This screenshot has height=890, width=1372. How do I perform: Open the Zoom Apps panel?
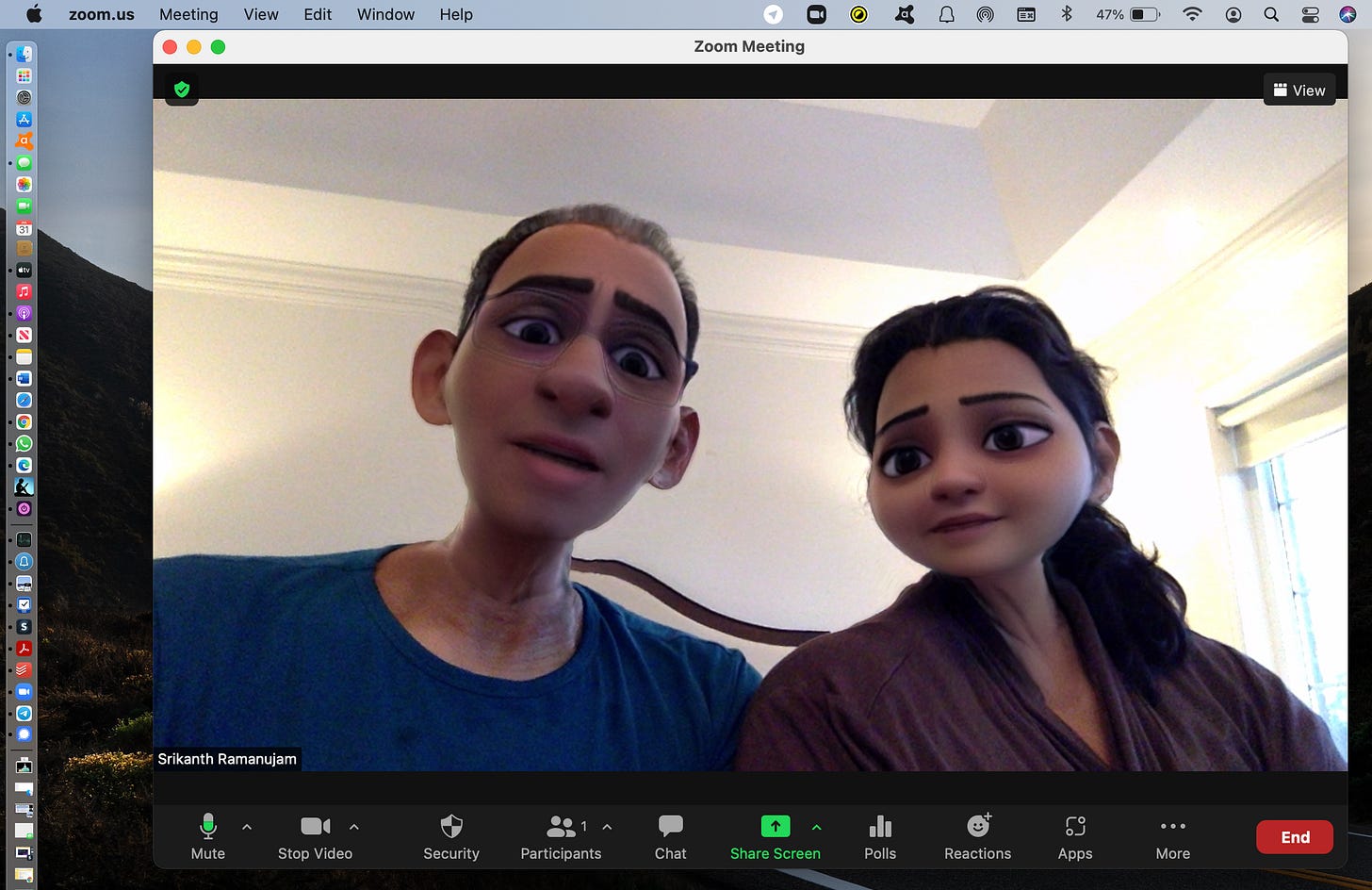pyautogui.click(x=1075, y=836)
